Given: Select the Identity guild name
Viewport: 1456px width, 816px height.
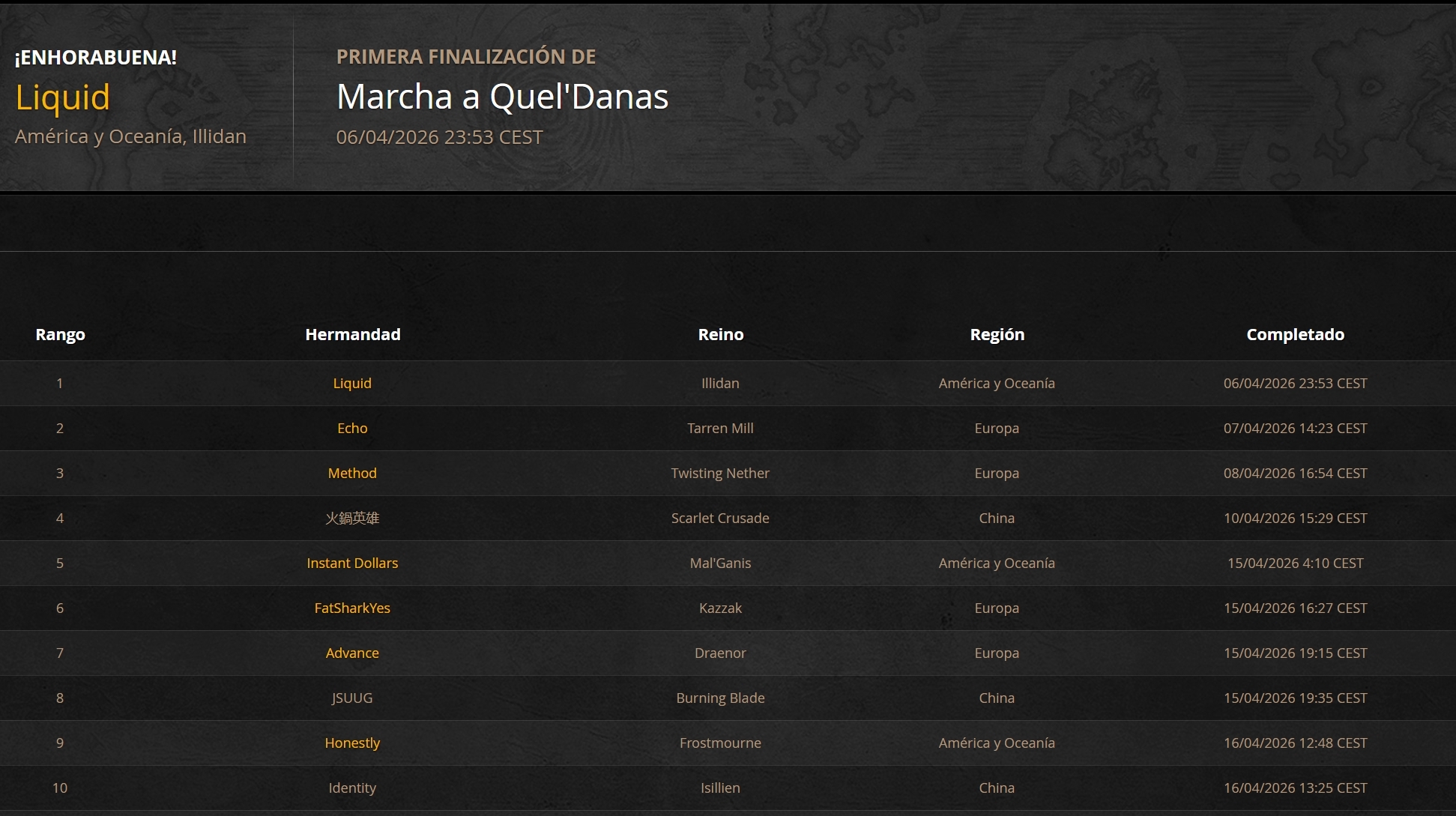Looking at the screenshot, I should 352,788.
